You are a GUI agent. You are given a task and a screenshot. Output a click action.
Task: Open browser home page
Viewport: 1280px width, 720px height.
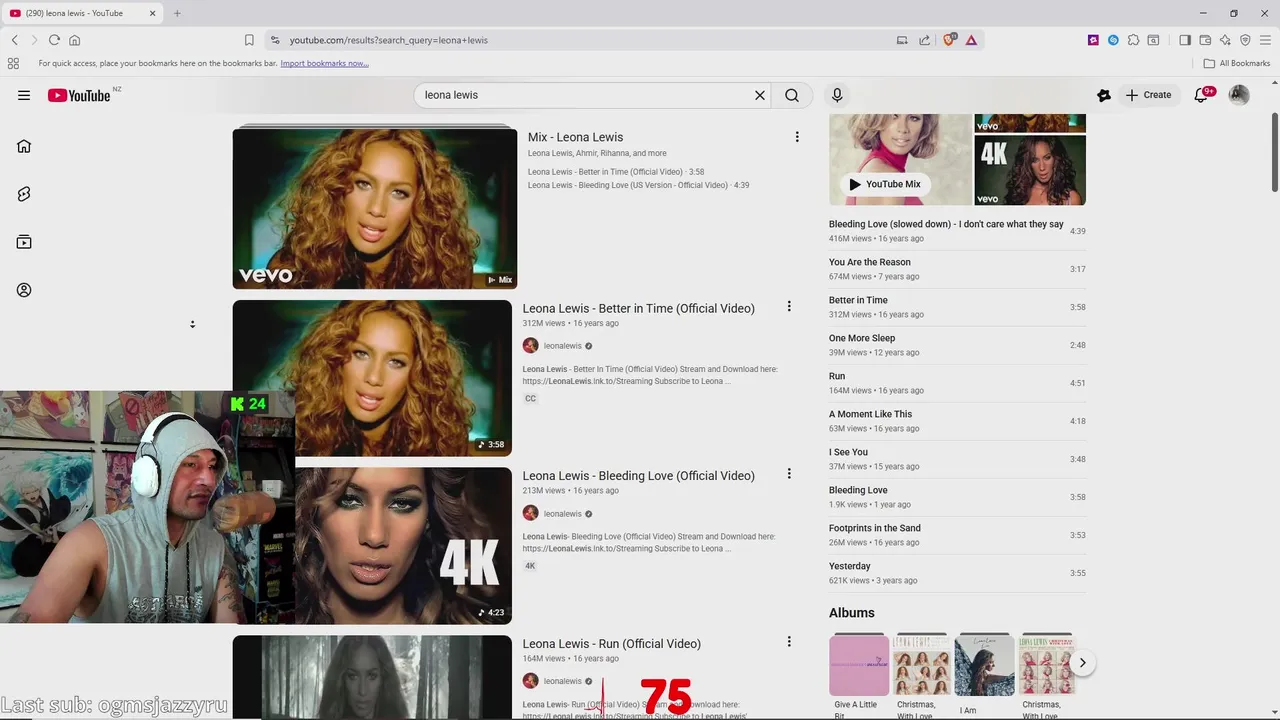click(74, 40)
